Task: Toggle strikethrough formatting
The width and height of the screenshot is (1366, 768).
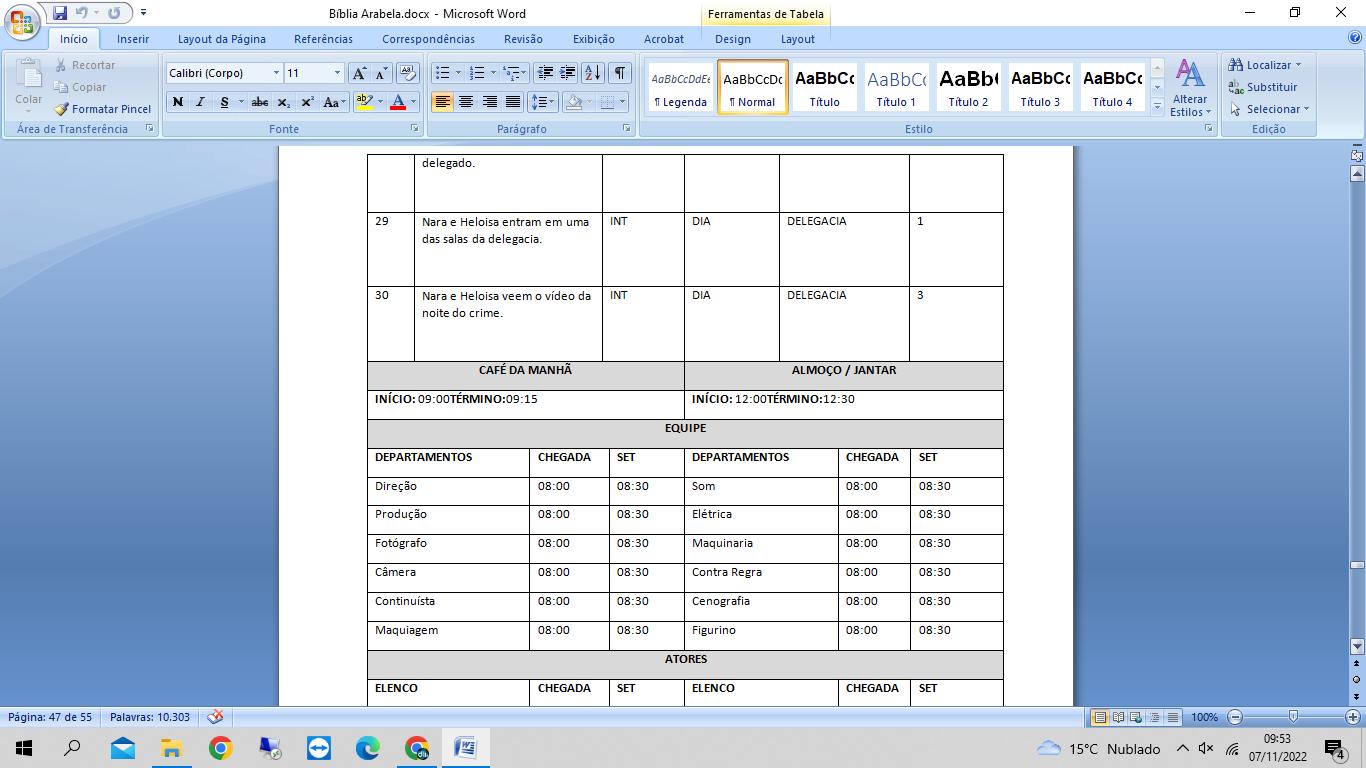Action: [x=260, y=102]
